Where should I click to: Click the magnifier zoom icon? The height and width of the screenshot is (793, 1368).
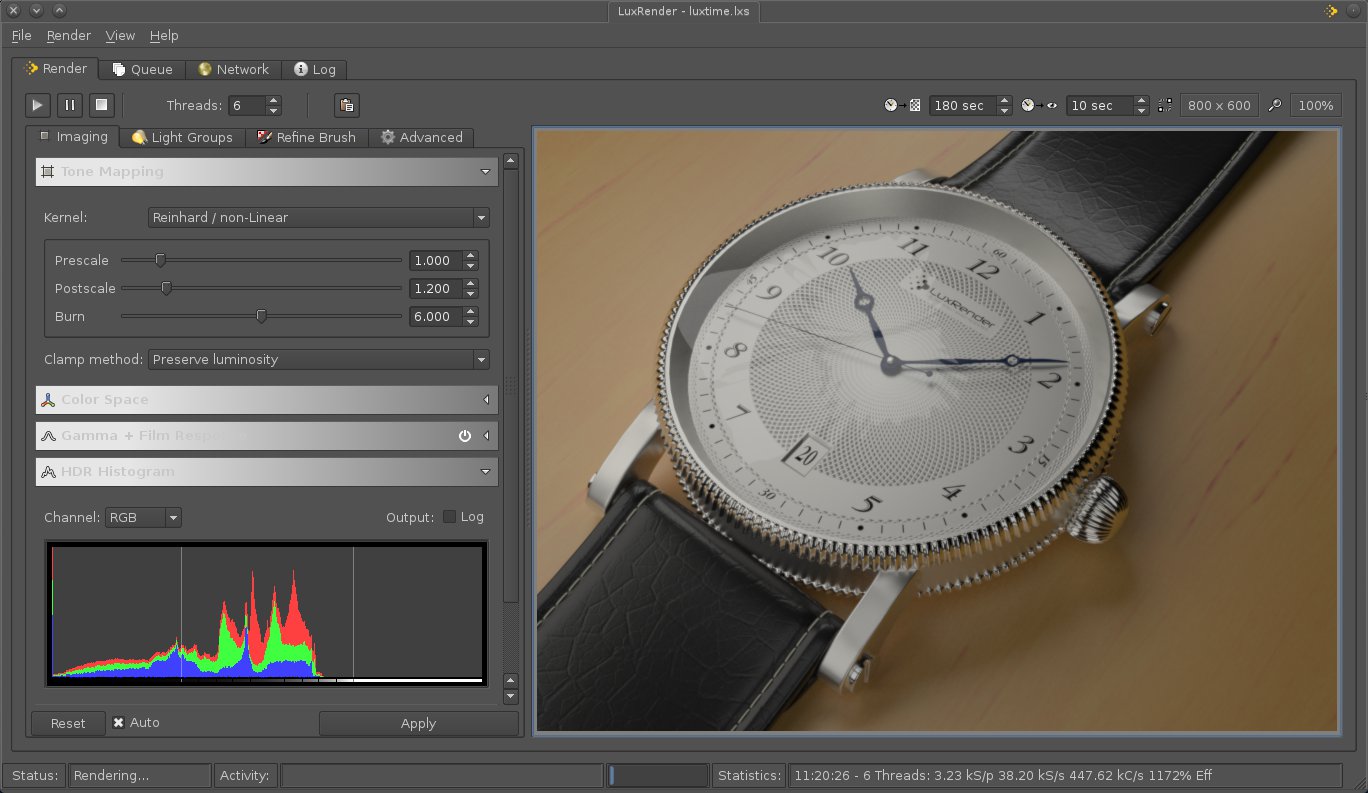[x=1274, y=105]
